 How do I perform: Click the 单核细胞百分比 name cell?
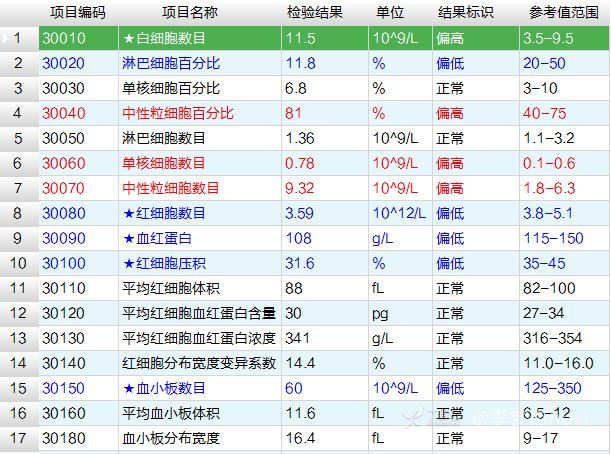coord(171,88)
